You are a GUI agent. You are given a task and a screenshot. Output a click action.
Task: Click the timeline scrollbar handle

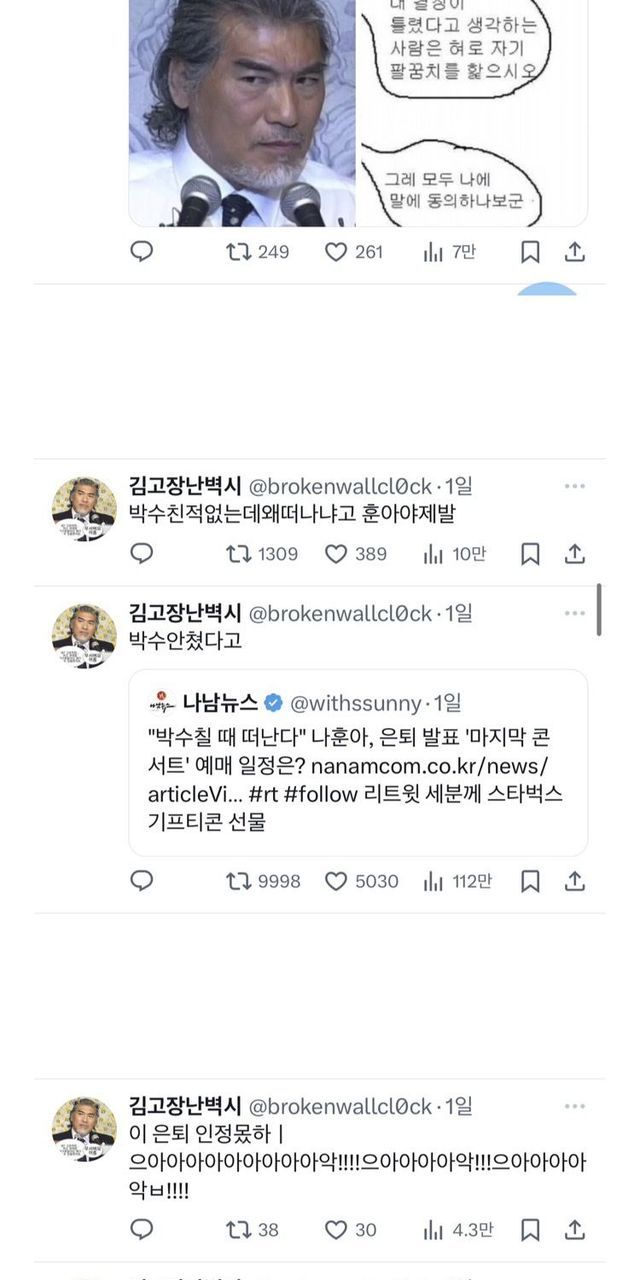[x=599, y=610]
